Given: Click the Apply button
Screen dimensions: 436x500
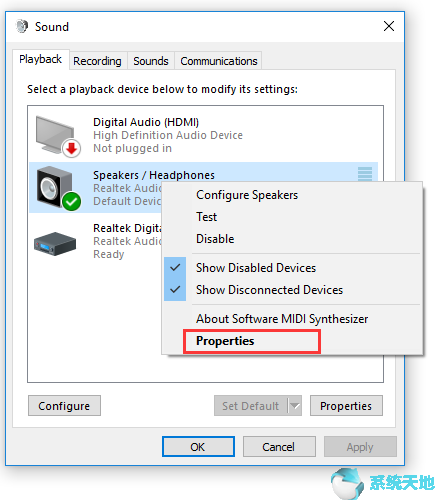Looking at the screenshot, I should [x=360, y=447].
